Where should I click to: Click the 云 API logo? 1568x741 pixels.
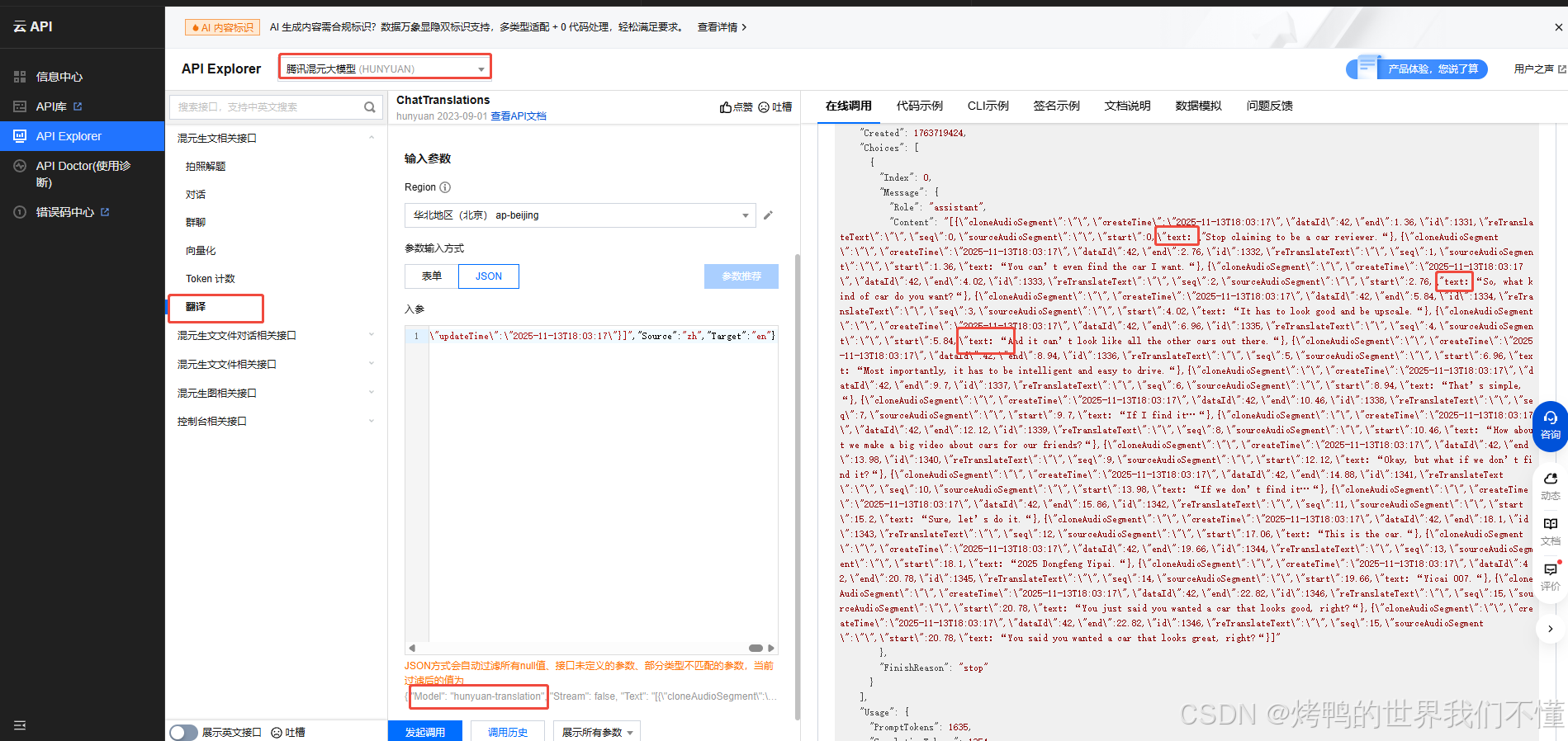(x=33, y=26)
